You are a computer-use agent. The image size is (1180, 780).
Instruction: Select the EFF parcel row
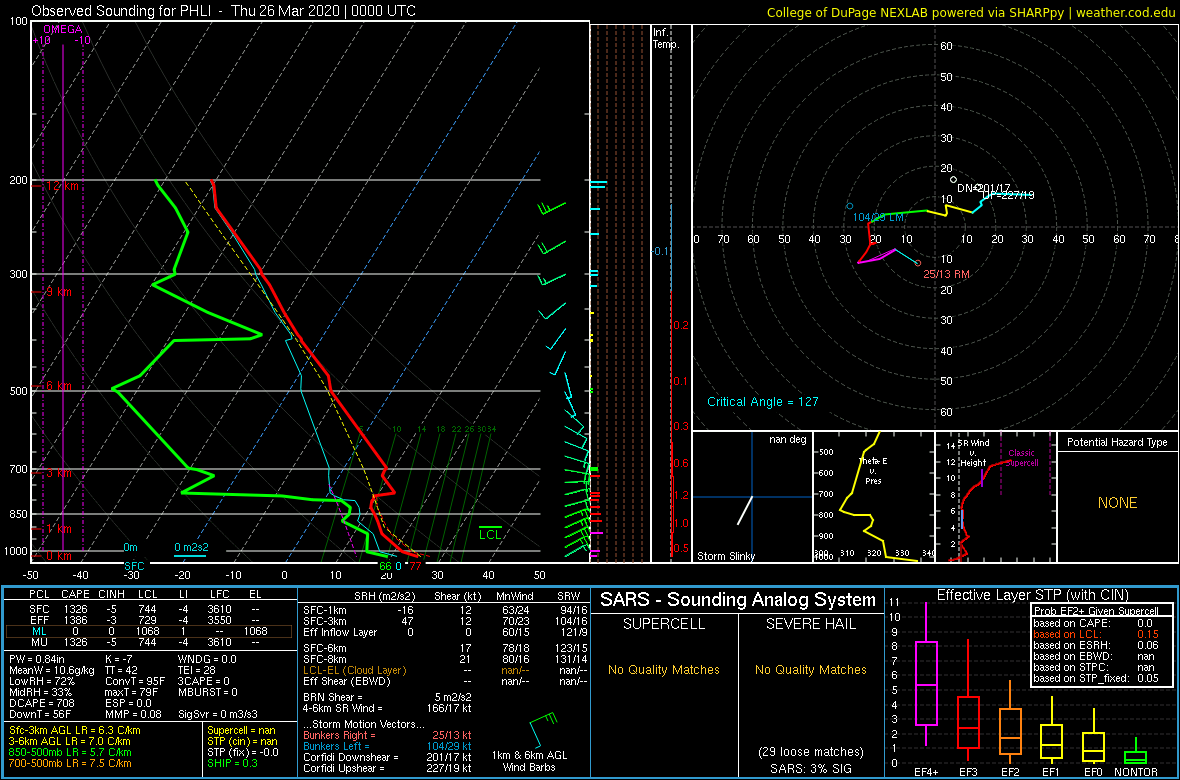(x=148, y=620)
